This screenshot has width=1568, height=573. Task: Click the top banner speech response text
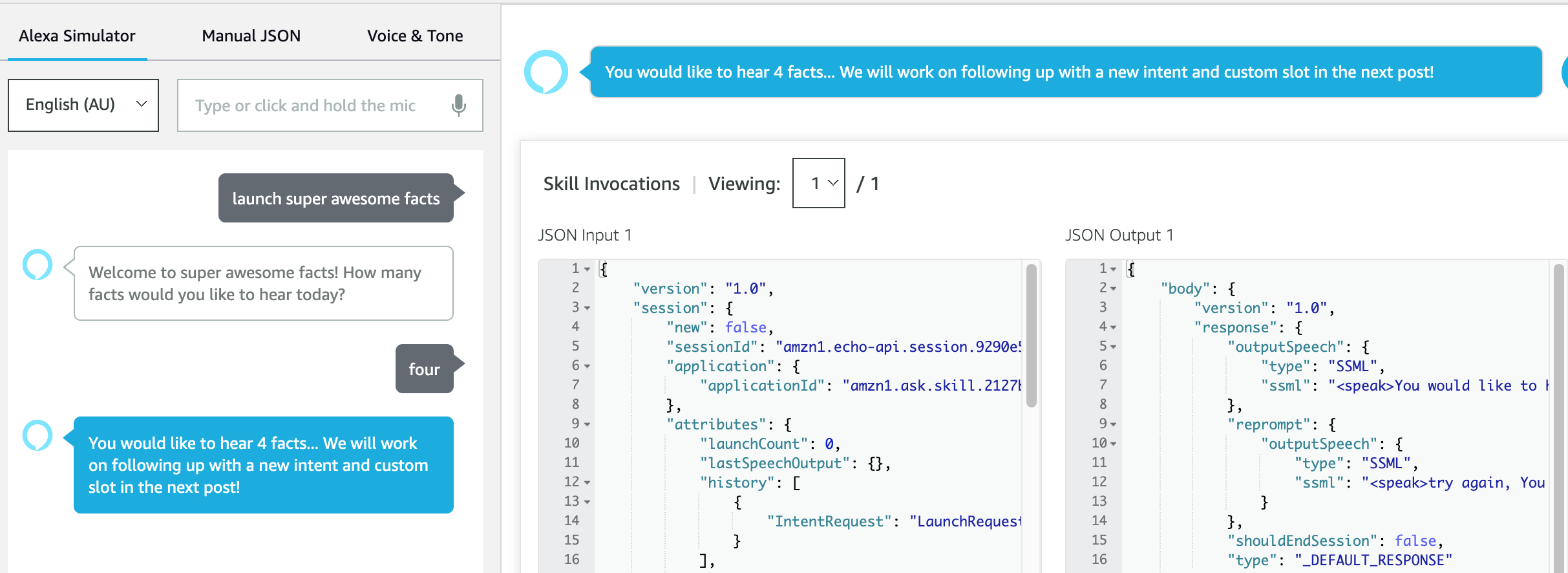coord(1019,72)
